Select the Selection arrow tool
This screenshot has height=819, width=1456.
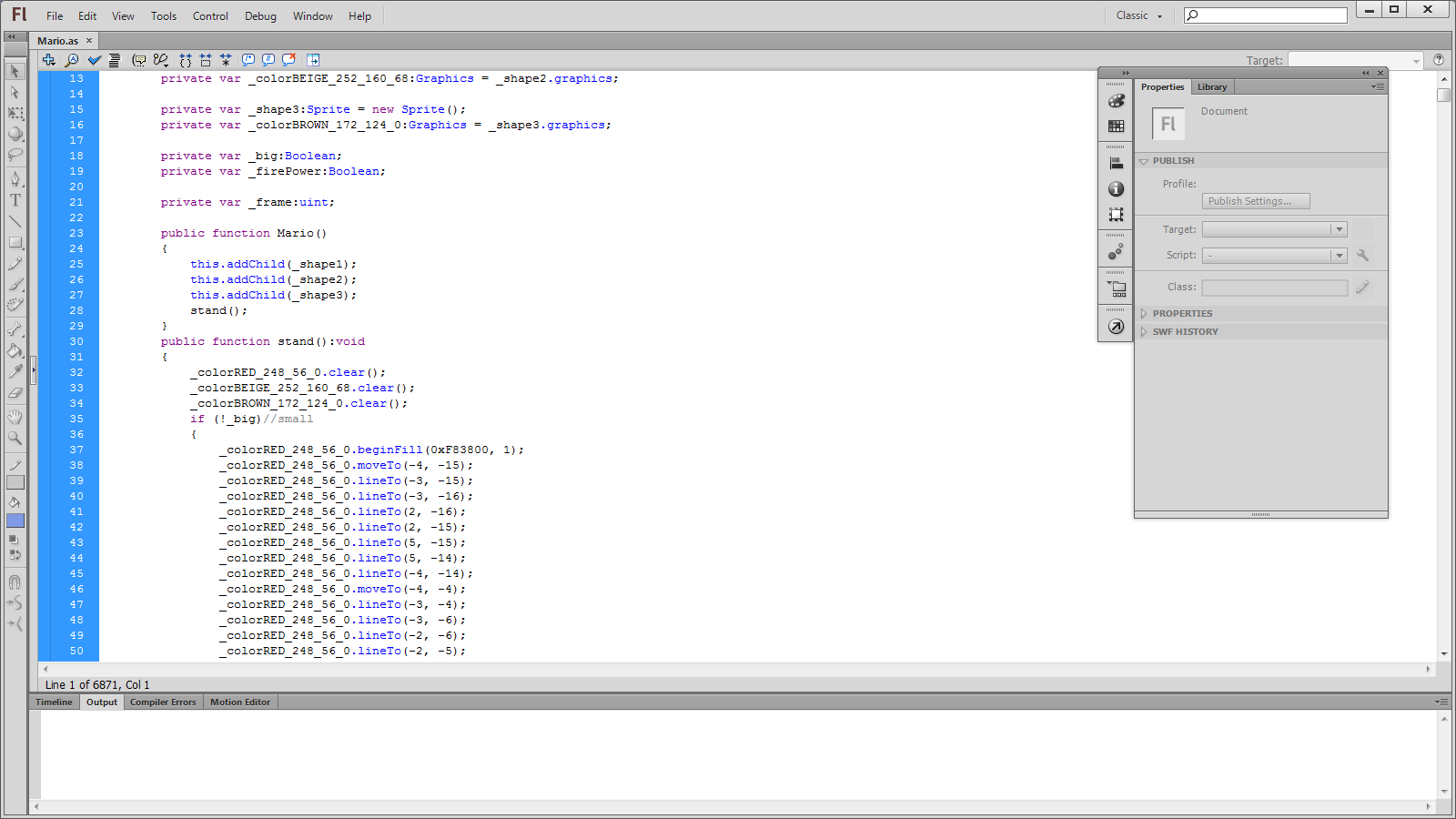15,71
